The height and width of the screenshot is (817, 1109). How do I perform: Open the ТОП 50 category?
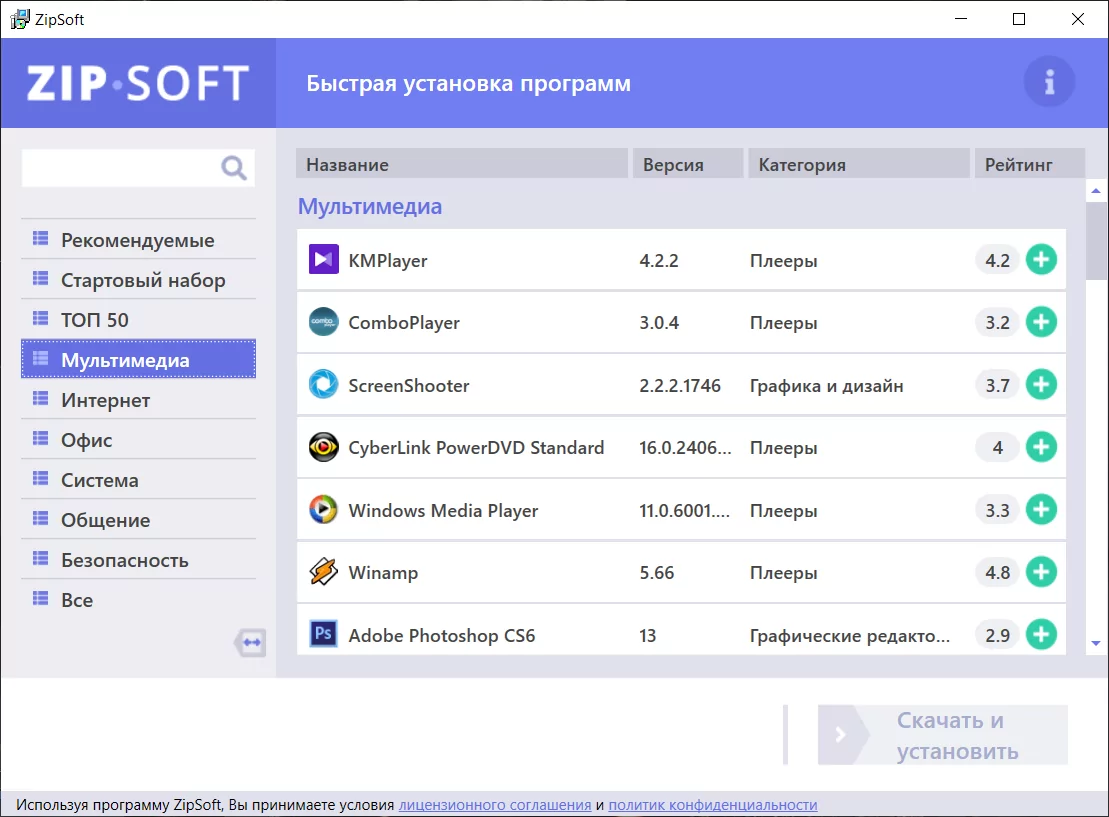point(139,320)
